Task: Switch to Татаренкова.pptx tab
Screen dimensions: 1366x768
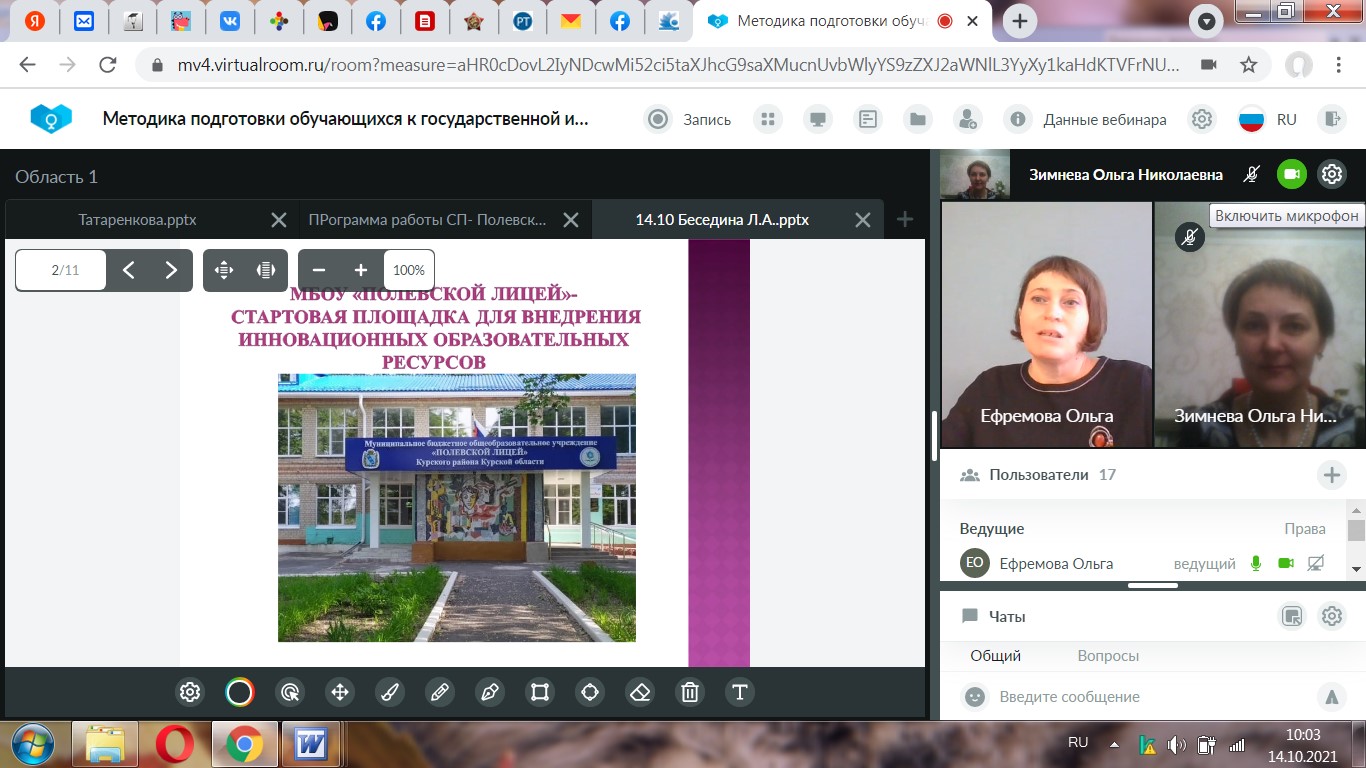Action: click(x=137, y=220)
